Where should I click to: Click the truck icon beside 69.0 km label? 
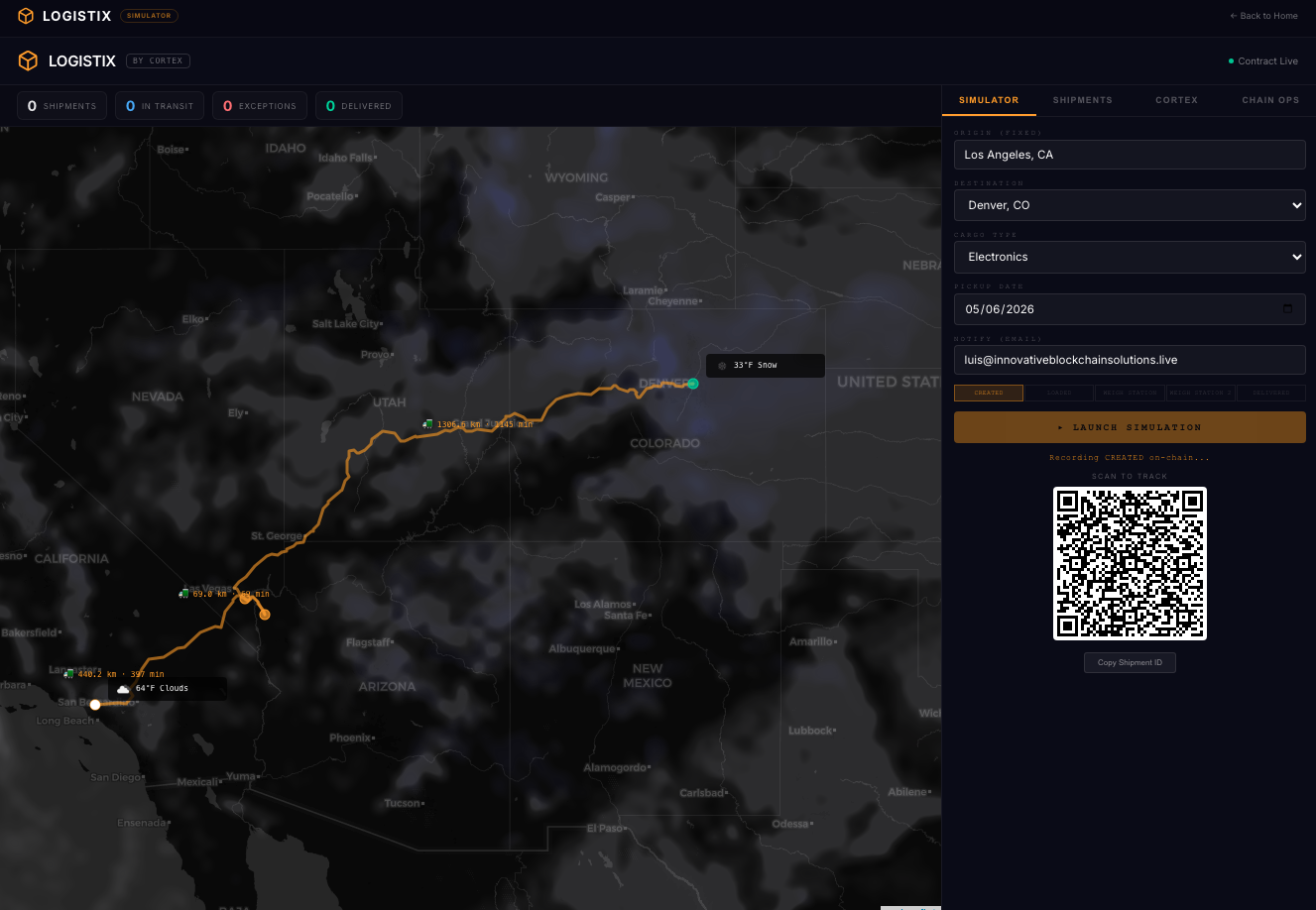click(183, 594)
